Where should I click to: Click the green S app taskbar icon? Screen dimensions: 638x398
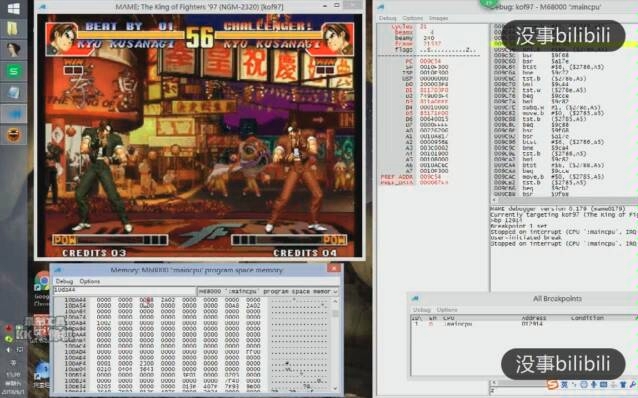[13, 71]
